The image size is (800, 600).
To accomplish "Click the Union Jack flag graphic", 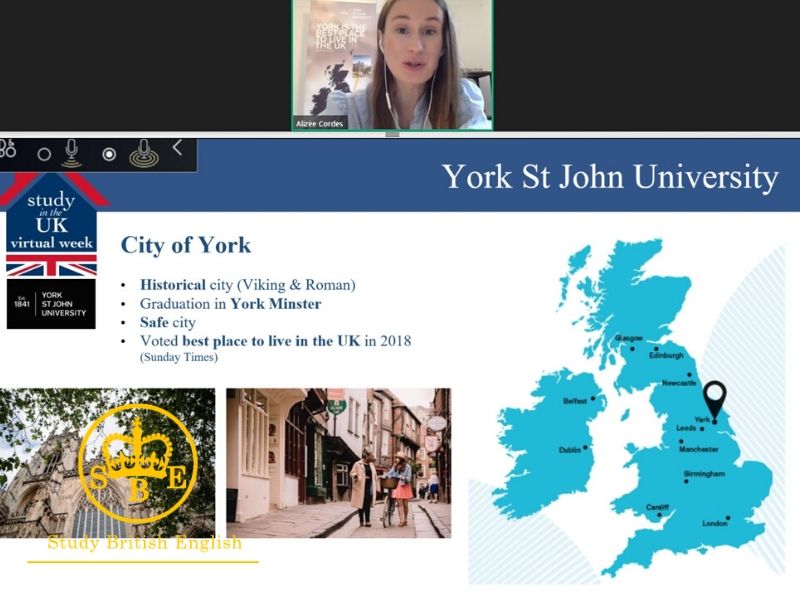I will (x=51, y=265).
